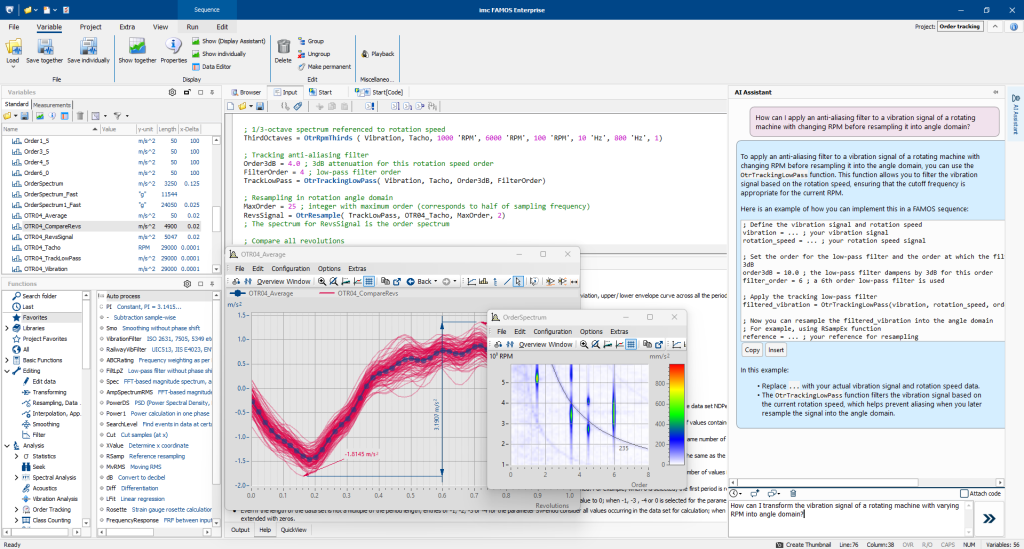Click Overview Window in OrderSpectrum toolbar
1024x549 pixels.
coord(545,344)
